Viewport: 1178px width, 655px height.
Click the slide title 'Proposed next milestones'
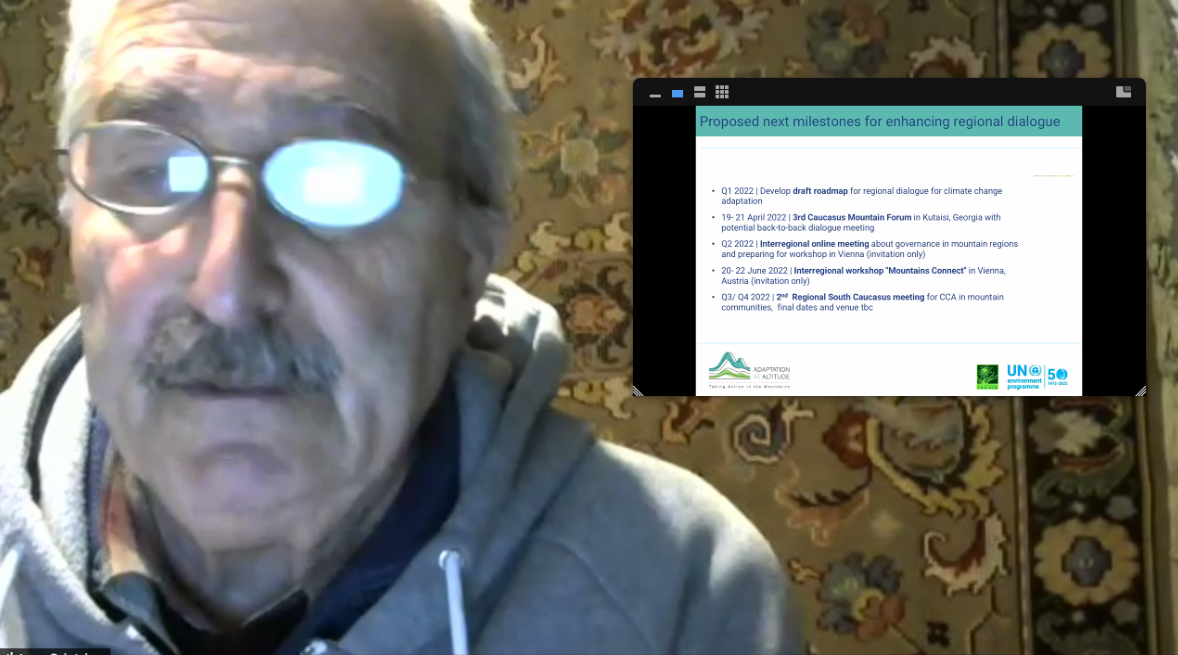(x=879, y=122)
